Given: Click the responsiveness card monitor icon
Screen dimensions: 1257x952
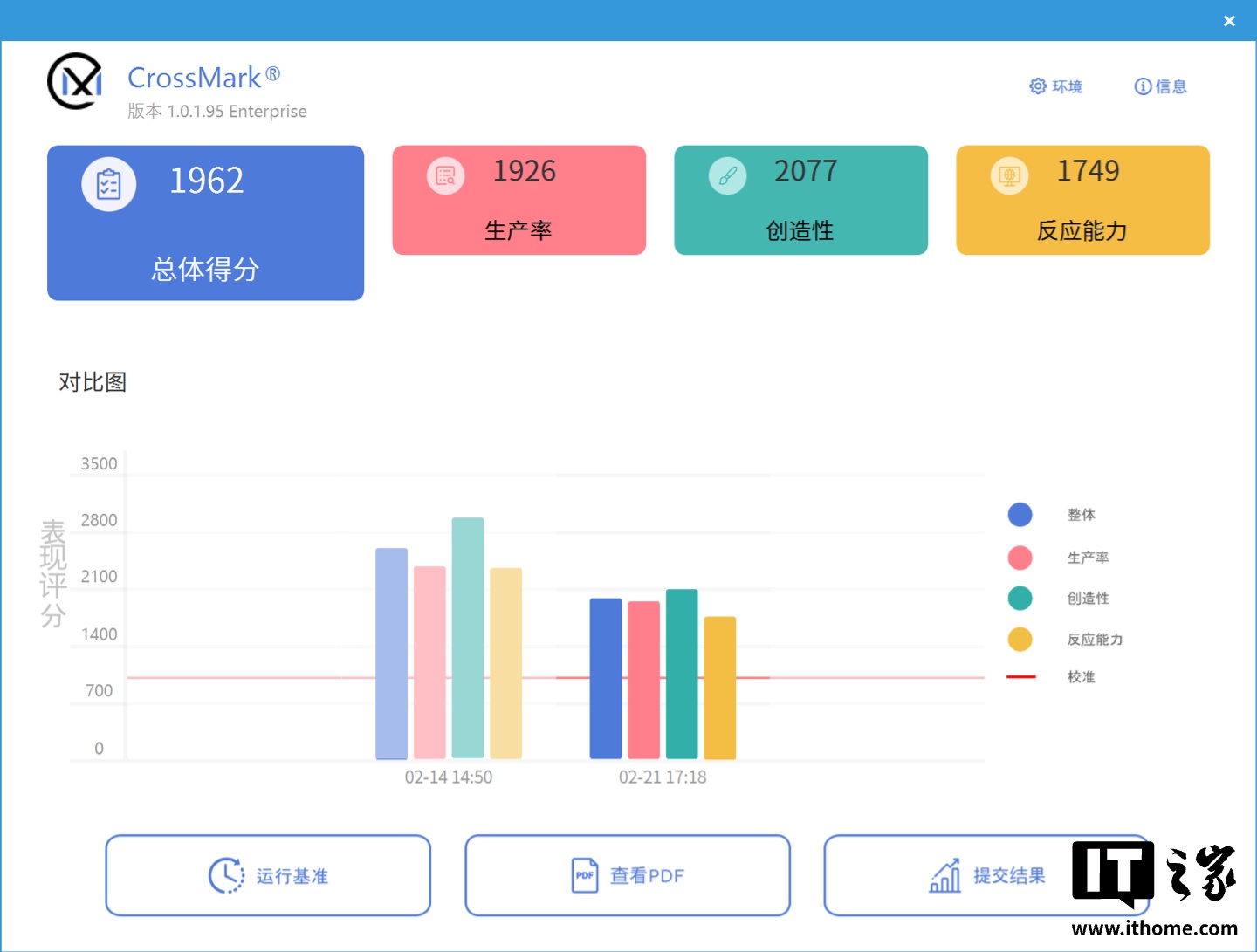Looking at the screenshot, I should click(x=1009, y=176).
